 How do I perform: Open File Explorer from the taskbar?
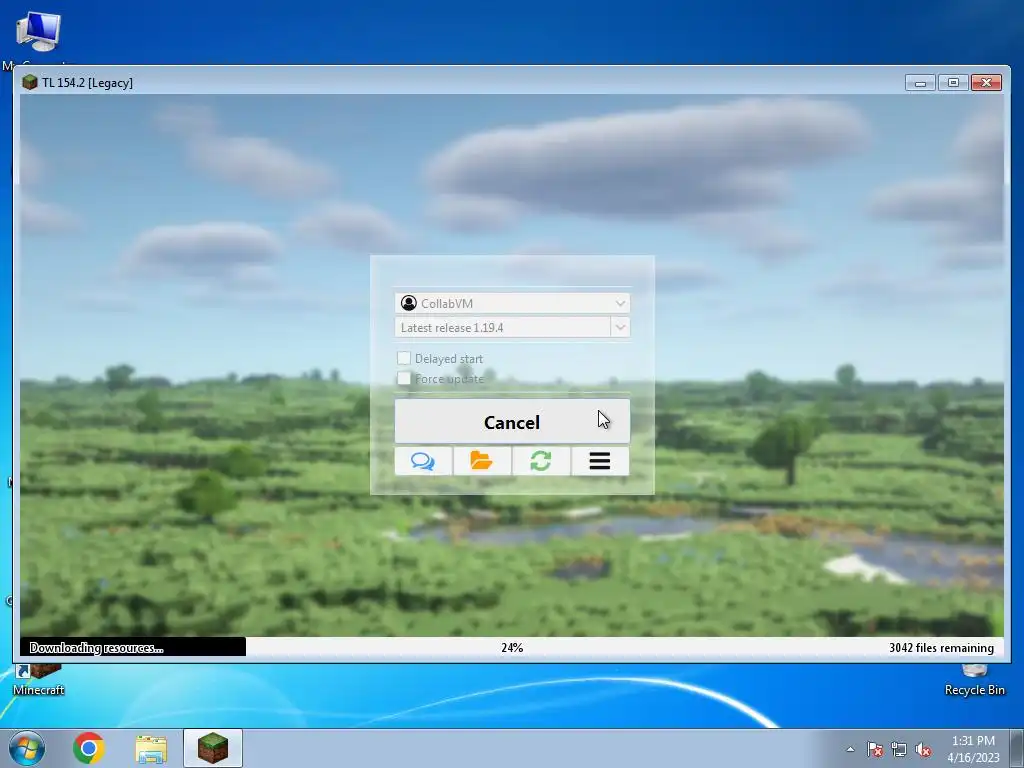coord(151,749)
